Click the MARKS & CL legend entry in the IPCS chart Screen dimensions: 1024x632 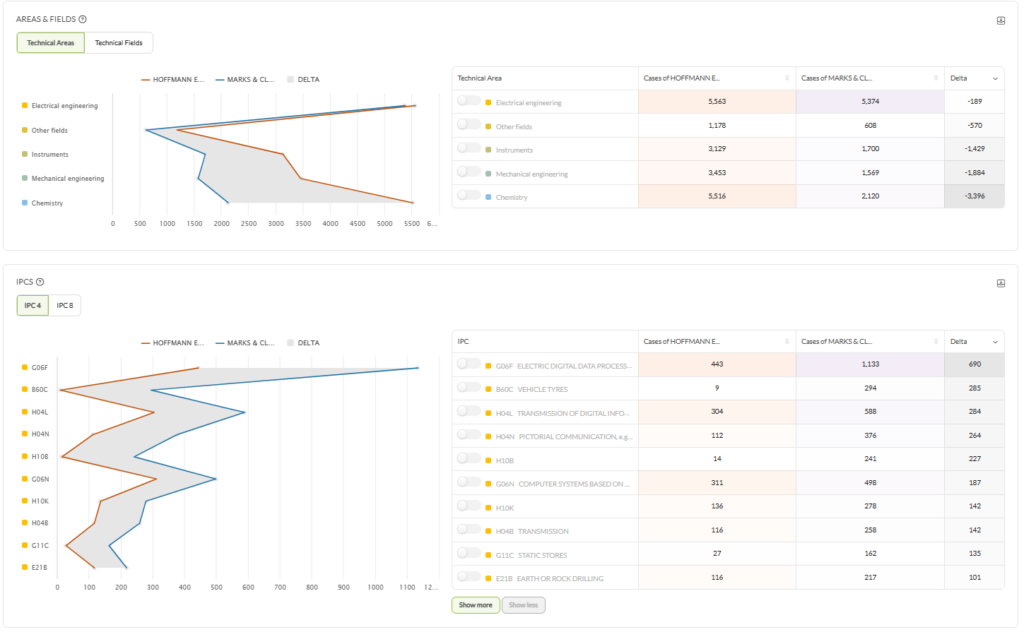tap(245, 343)
